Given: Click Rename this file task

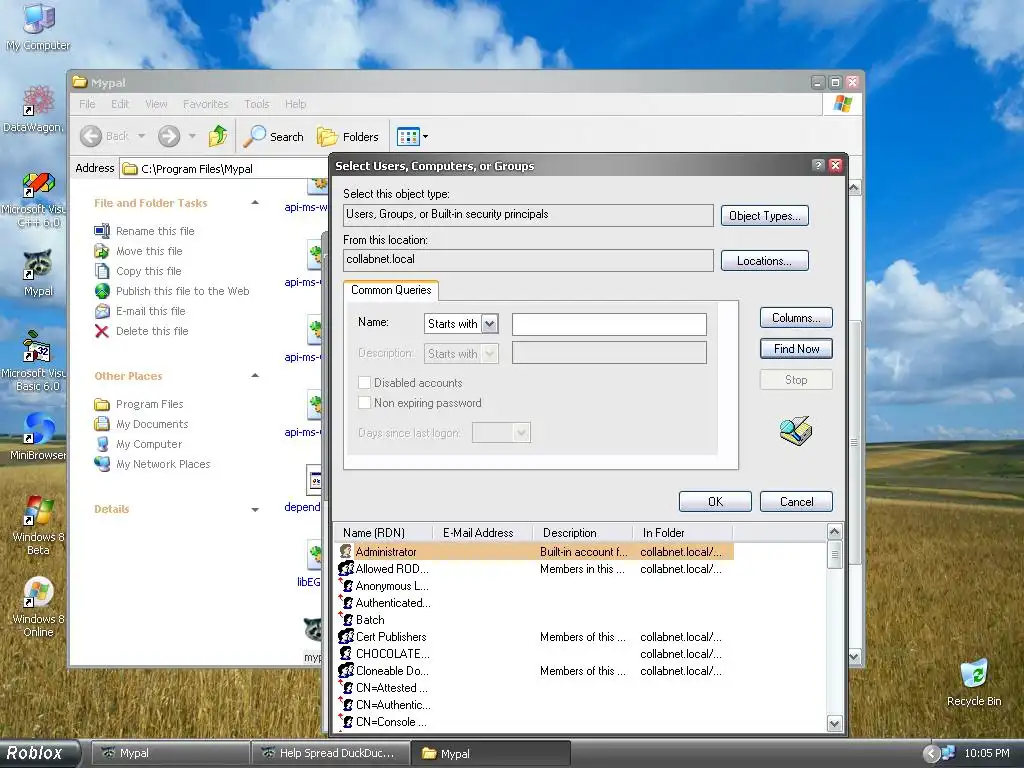Looking at the screenshot, I should pyautogui.click(x=155, y=231).
